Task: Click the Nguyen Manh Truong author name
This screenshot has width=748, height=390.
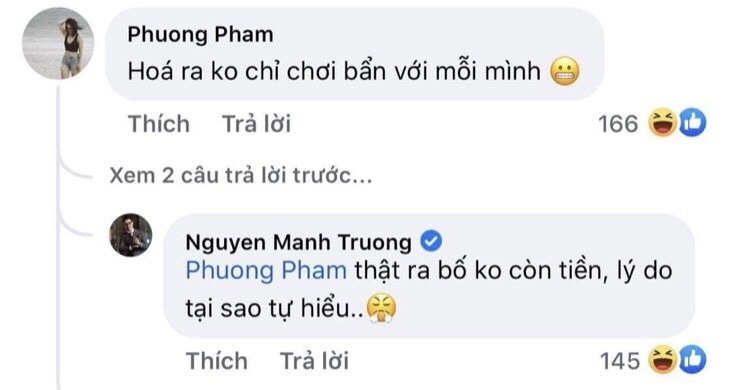Action: [x=298, y=242]
